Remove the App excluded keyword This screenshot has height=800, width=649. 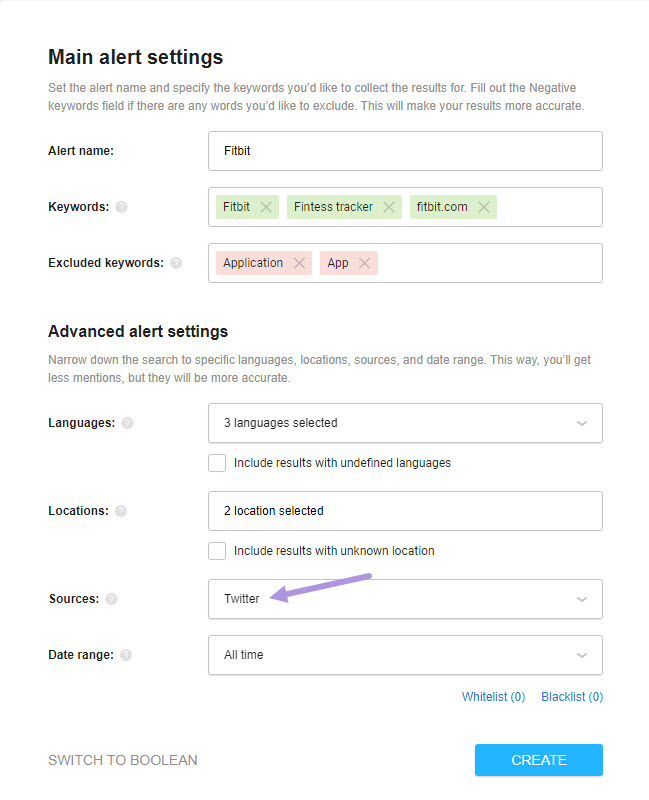point(364,263)
